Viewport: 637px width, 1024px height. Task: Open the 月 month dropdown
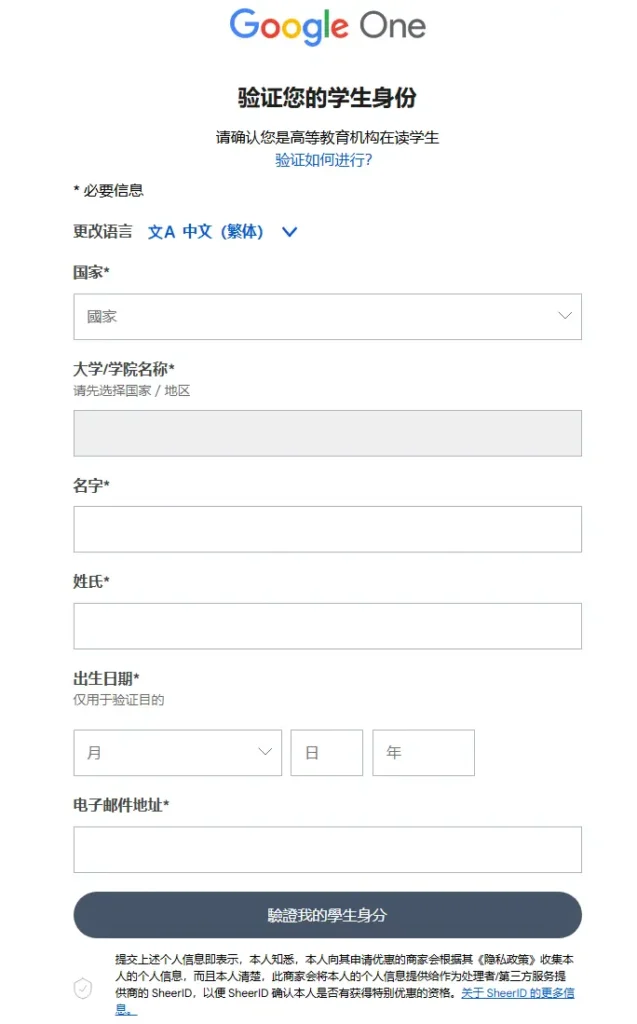177,752
